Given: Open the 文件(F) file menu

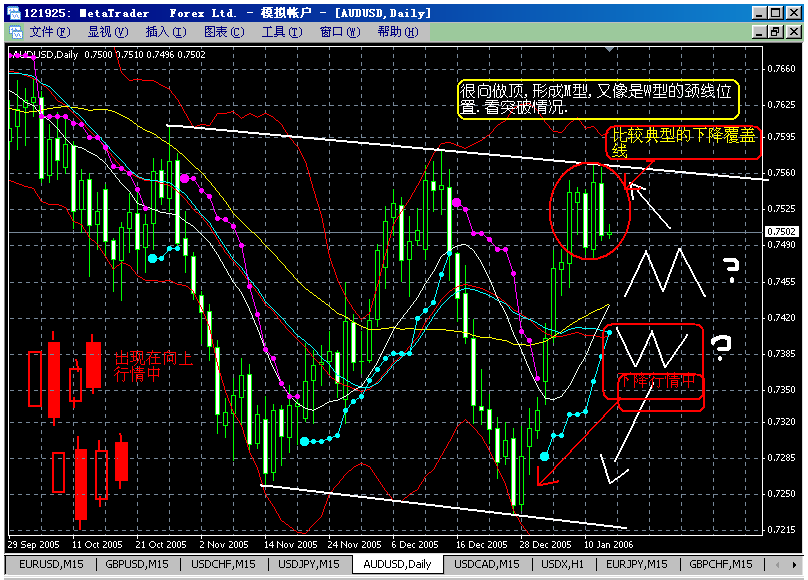Looking at the screenshot, I should click(50, 32).
